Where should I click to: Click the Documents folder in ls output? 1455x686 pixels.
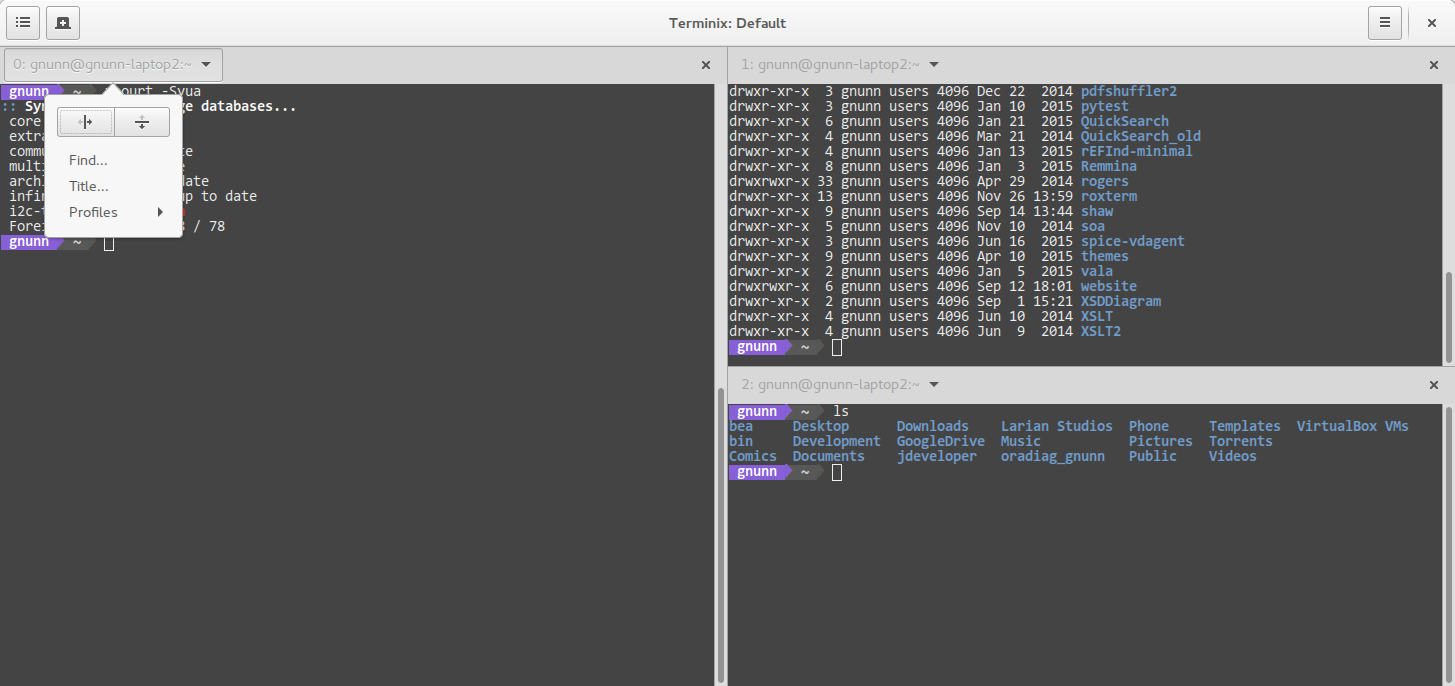829,456
